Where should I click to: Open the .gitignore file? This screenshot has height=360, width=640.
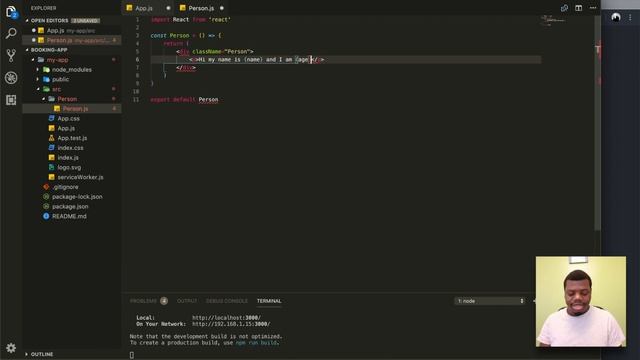(x=65, y=187)
